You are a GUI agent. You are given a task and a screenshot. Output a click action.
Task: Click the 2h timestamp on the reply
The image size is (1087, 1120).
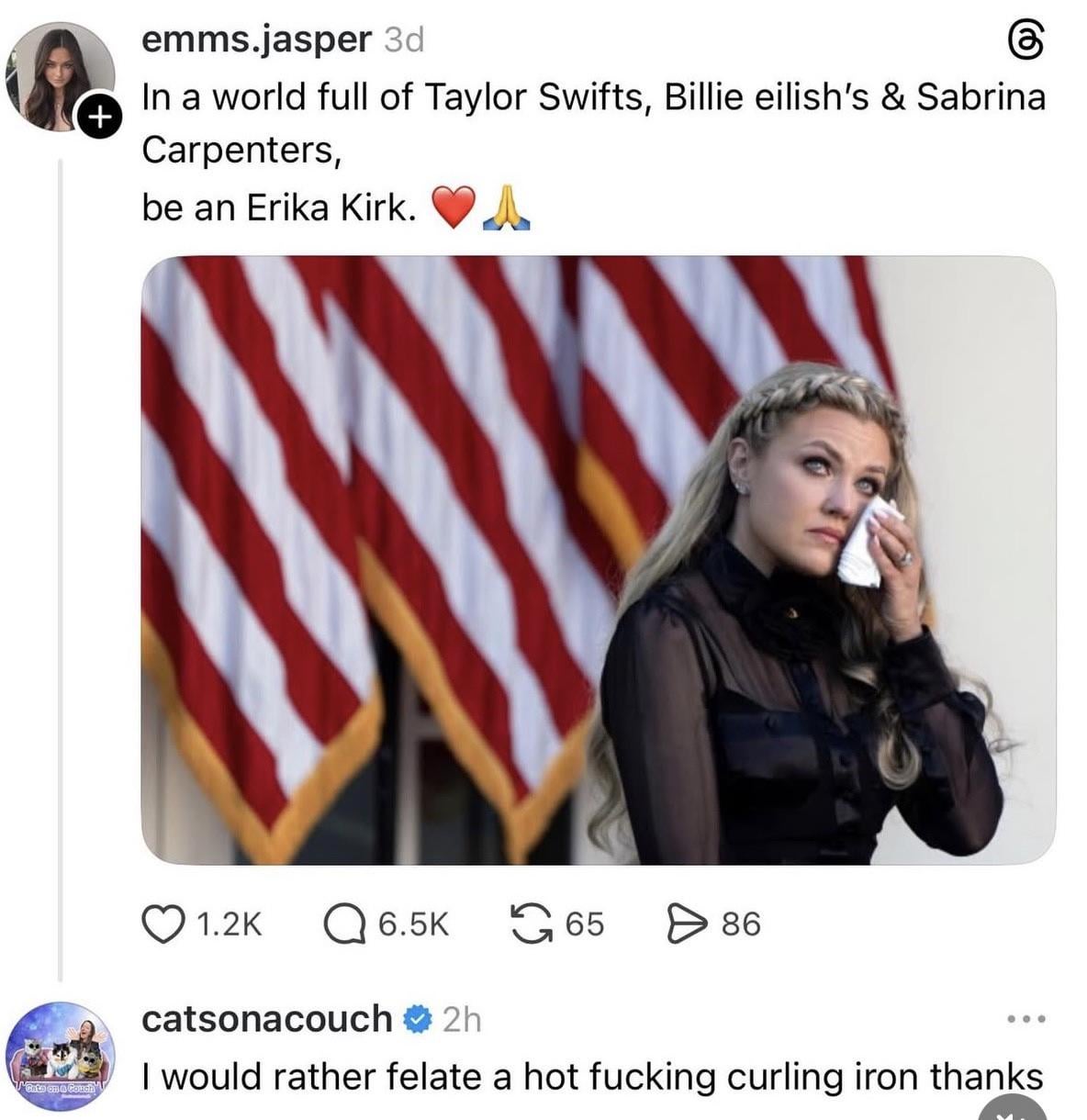click(x=462, y=1020)
